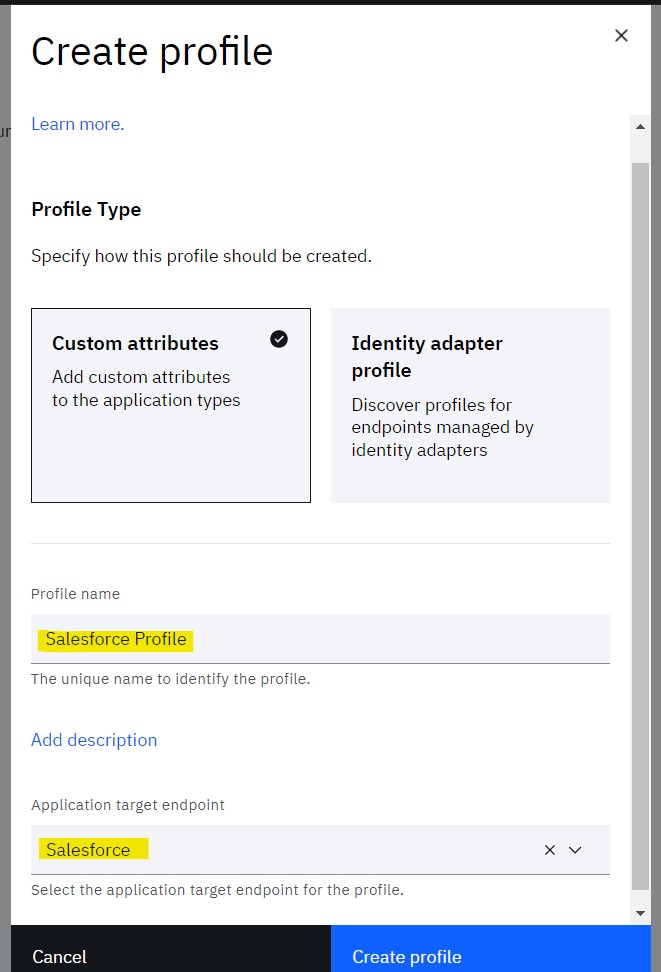The height and width of the screenshot is (972, 661).
Task: Click the Create profile dialog title
Action: pos(152,51)
